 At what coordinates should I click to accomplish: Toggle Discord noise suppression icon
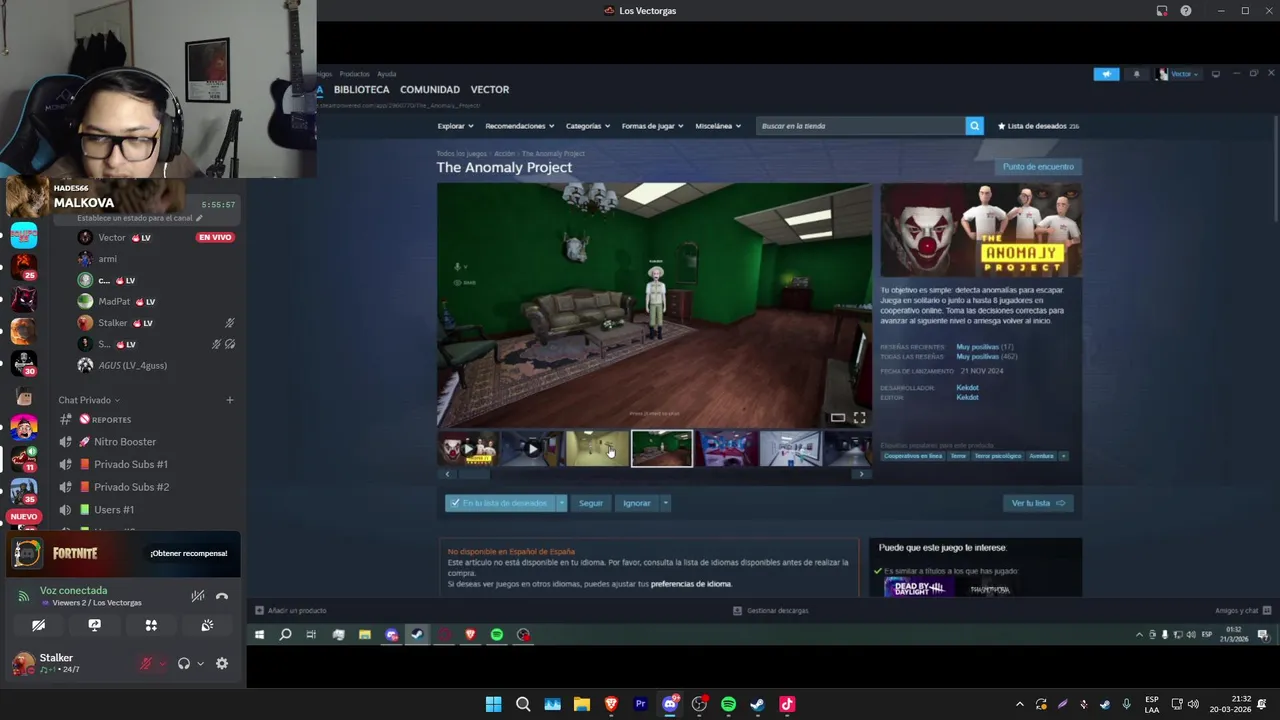[198, 596]
